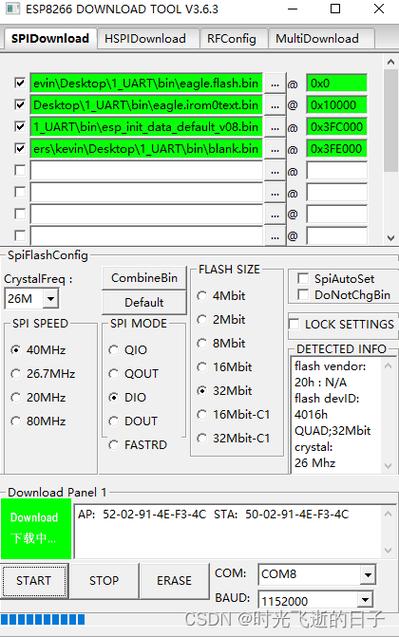The image size is (399, 637).
Task: Click the START button
Action: point(34,581)
